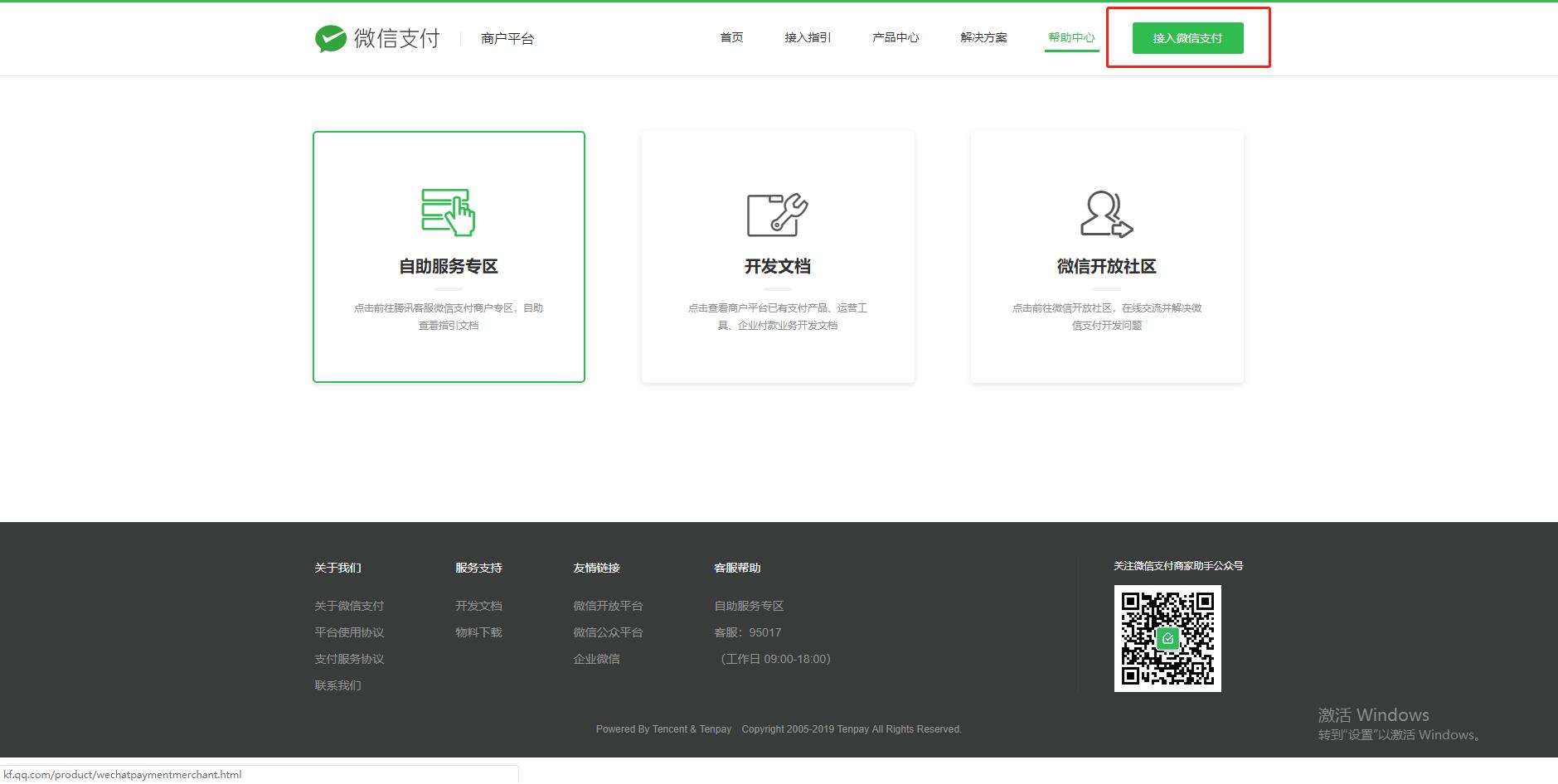Click the highlighted 自助服务专区 card

(448, 256)
